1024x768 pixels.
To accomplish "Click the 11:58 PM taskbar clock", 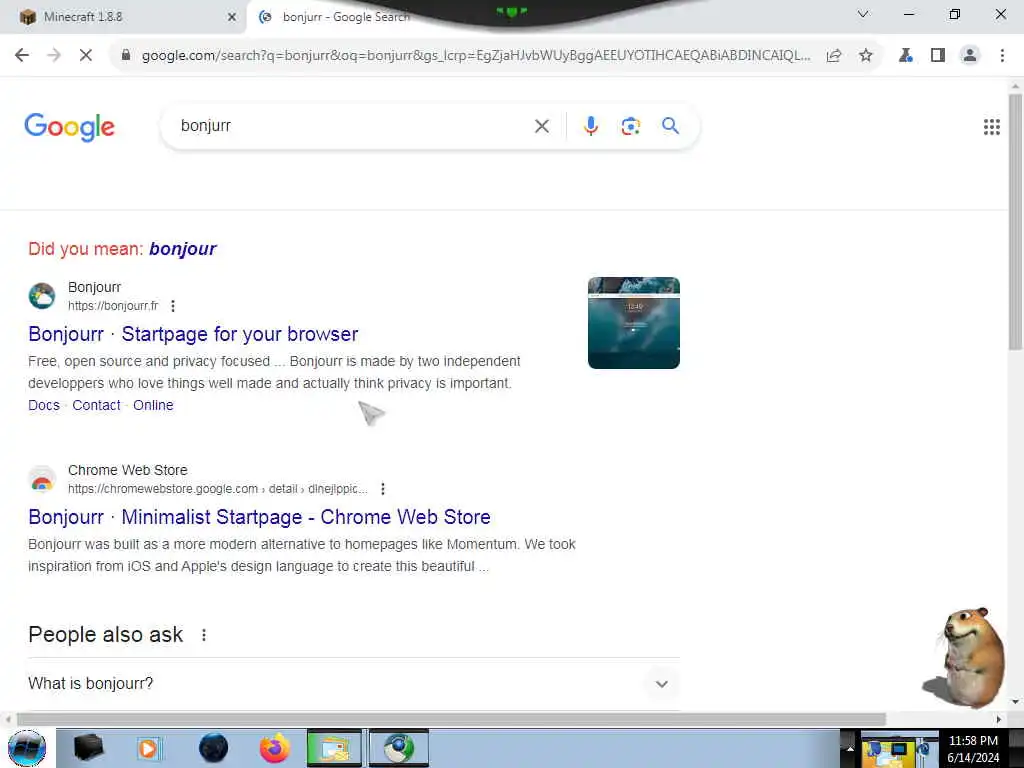I will tap(973, 741).
